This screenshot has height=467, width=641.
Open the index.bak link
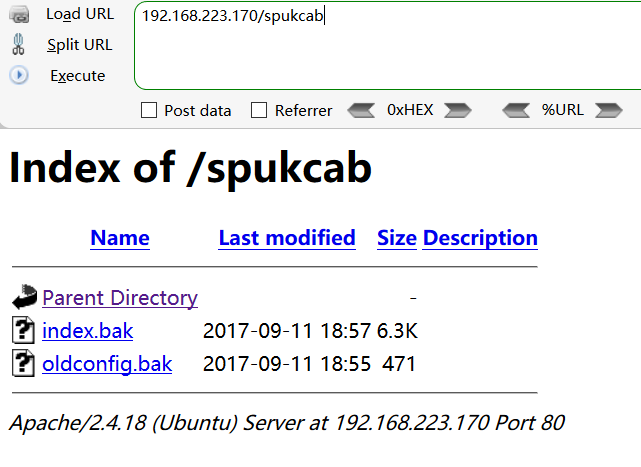tap(87, 331)
